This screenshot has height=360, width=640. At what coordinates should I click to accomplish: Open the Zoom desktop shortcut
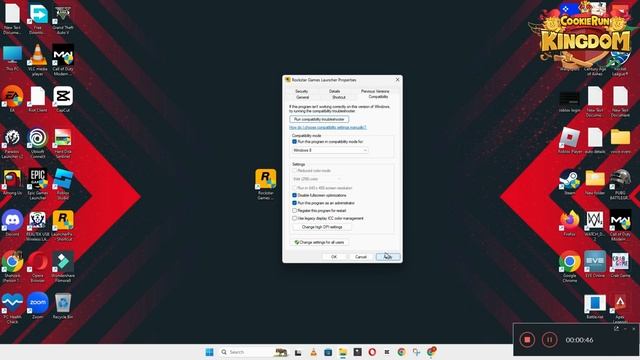[38, 305]
